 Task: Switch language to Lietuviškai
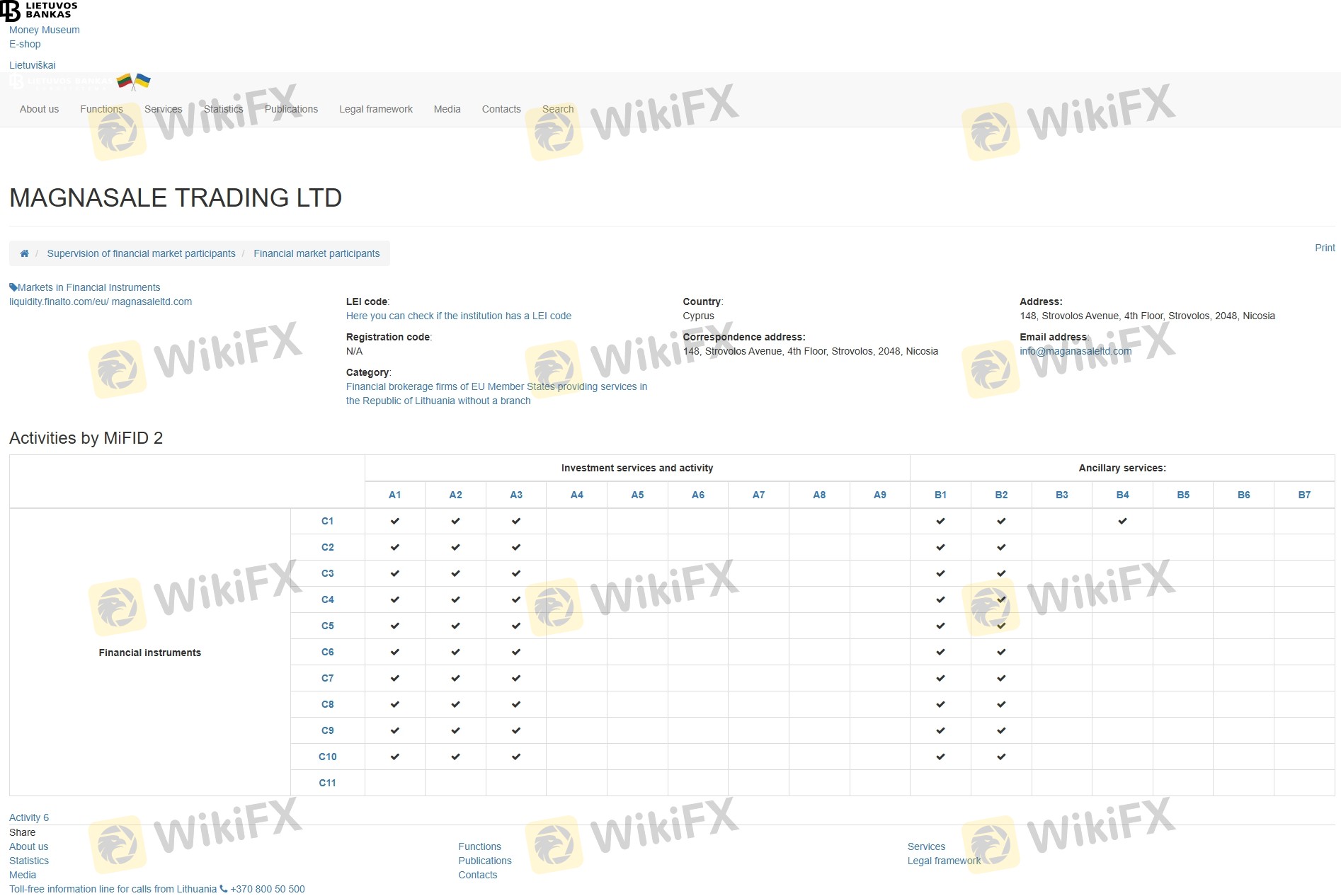pyautogui.click(x=33, y=65)
